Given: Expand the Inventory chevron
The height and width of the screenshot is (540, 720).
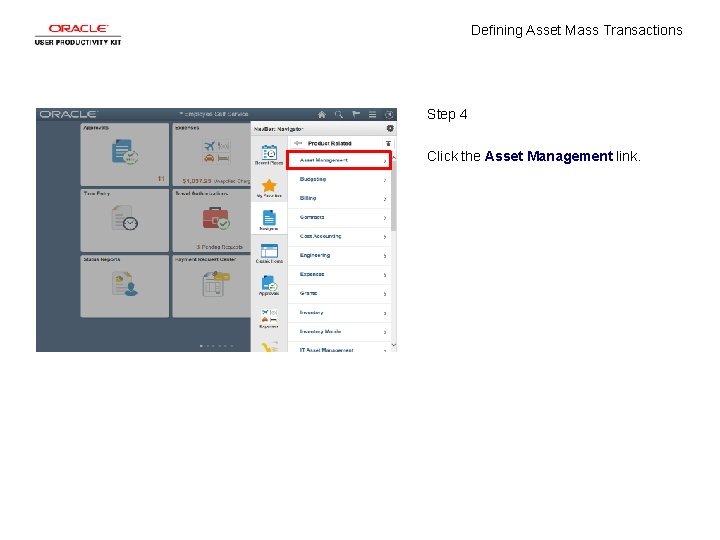Looking at the screenshot, I should coord(385,314).
